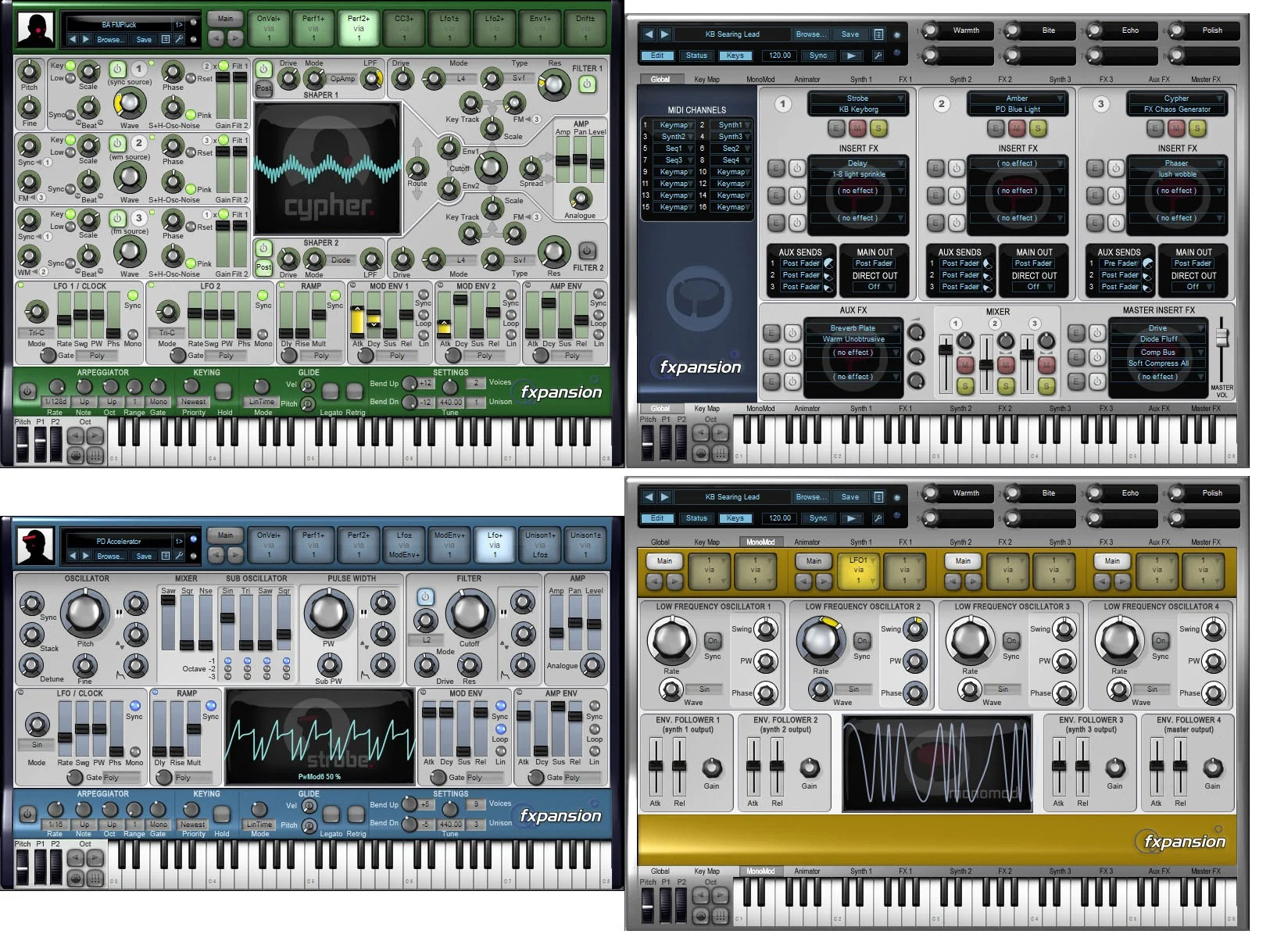The height and width of the screenshot is (952, 1277).
Task: Switch to the Key Map tab in Fusor Global
Action: [x=706, y=79]
